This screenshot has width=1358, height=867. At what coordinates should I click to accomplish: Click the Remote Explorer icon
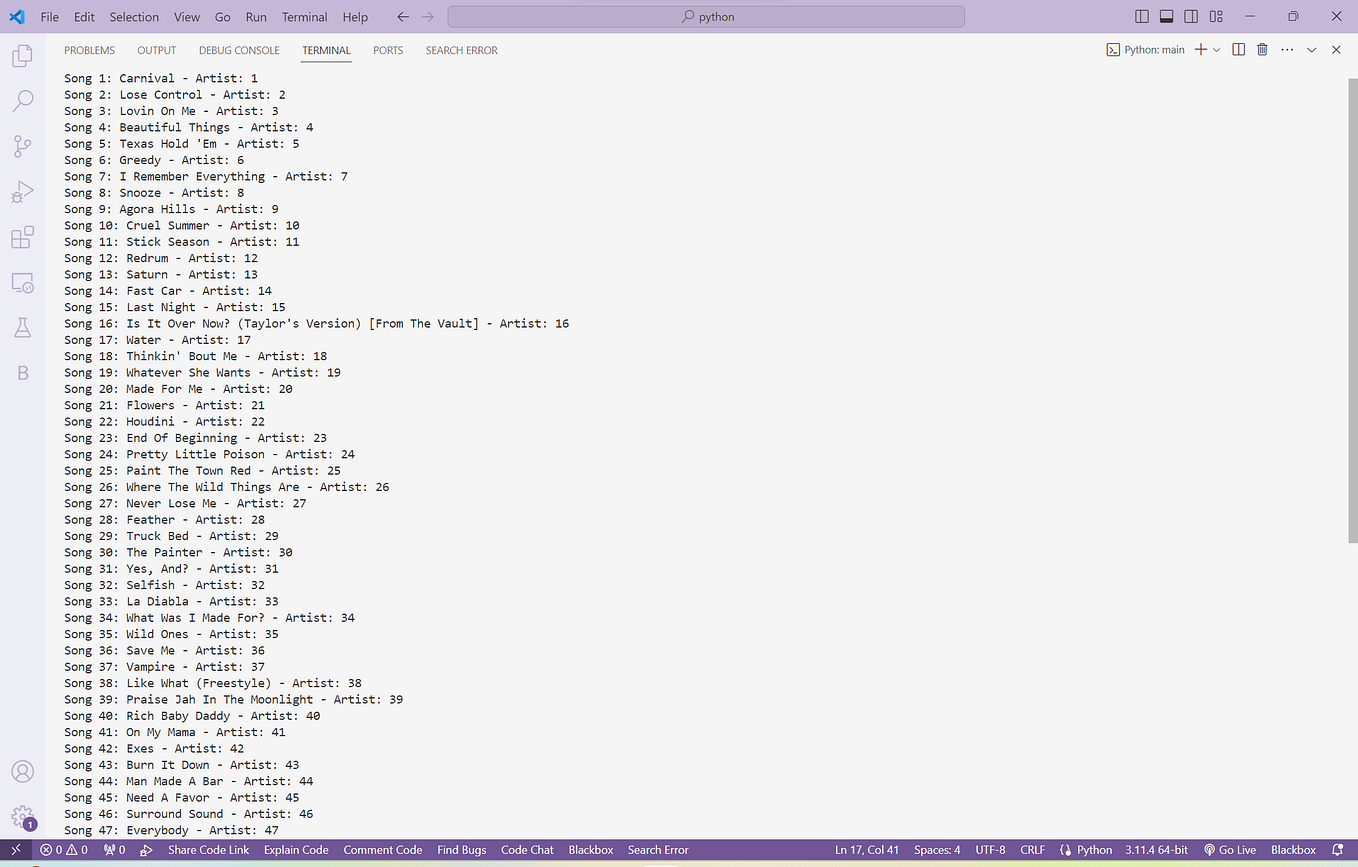(x=21, y=282)
